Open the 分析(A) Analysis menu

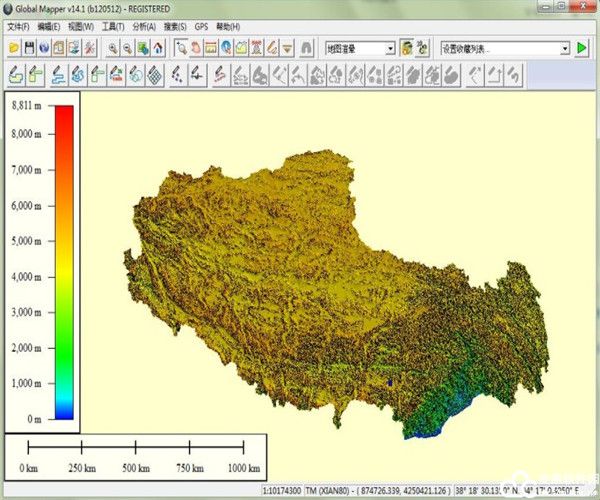point(145,26)
